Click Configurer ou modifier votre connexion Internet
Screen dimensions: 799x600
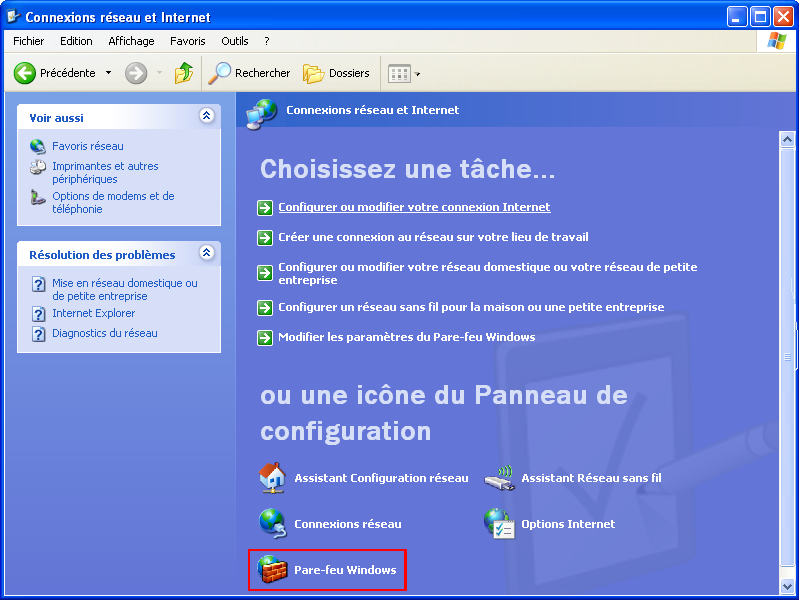pyautogui.click(x=414, y=207)
